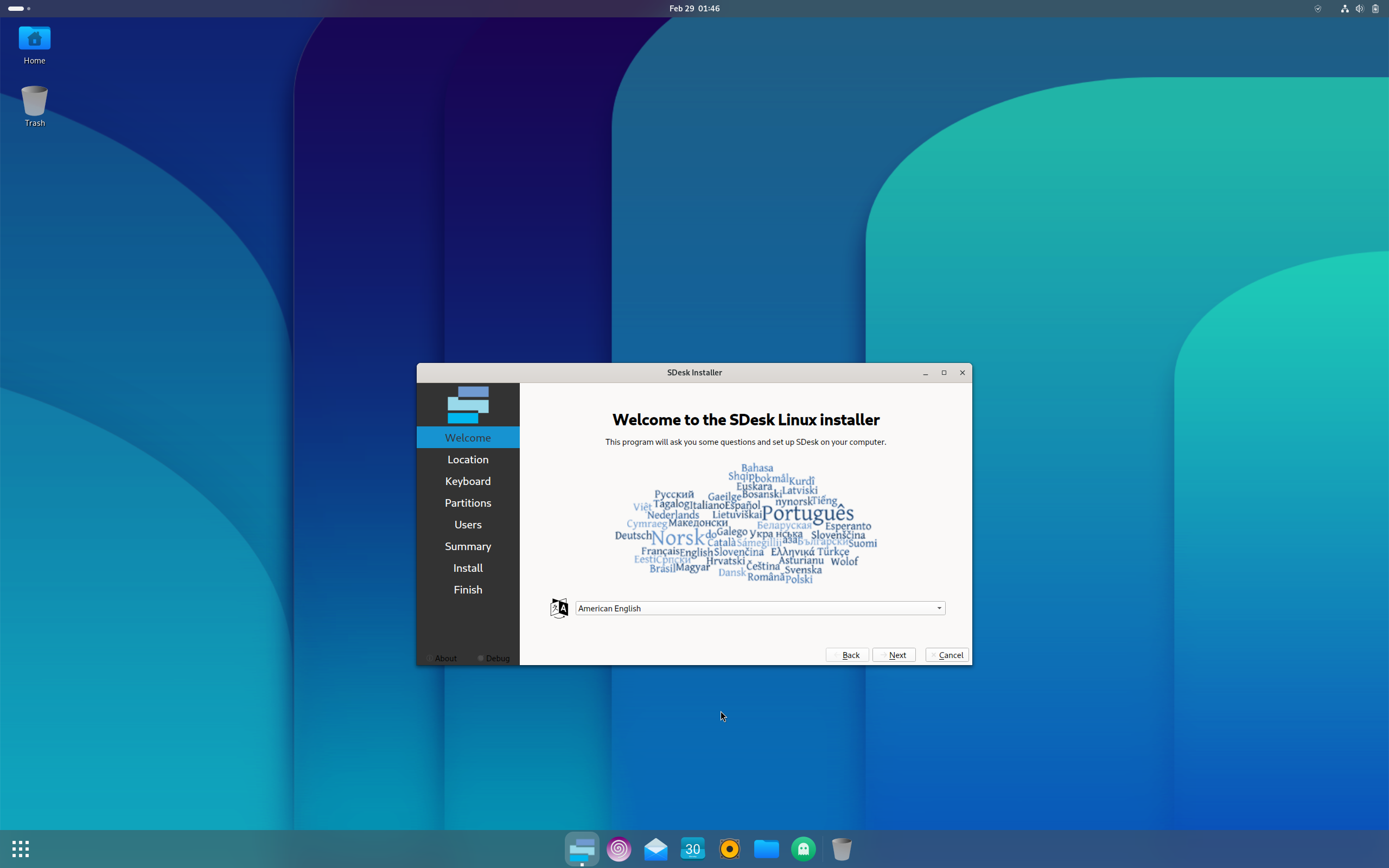Select the Keyboard step in sidebar
The width and height of the screenshot is (1389, 868).
(x=468, y=481)
